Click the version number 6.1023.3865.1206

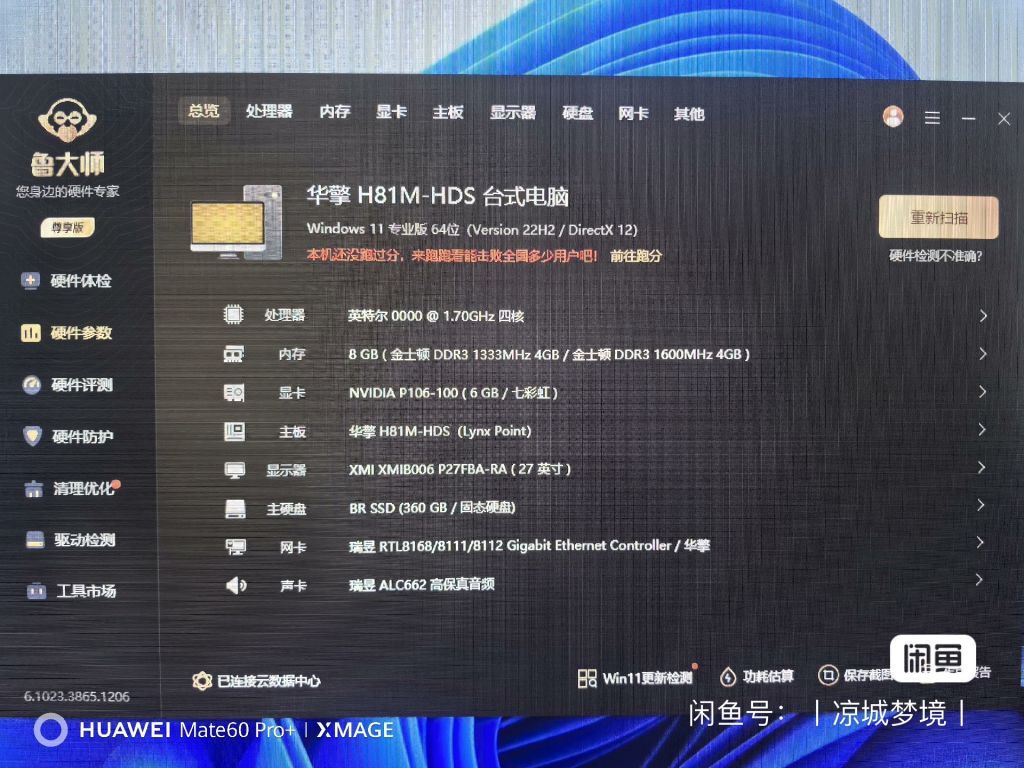(x=77, y=697)
